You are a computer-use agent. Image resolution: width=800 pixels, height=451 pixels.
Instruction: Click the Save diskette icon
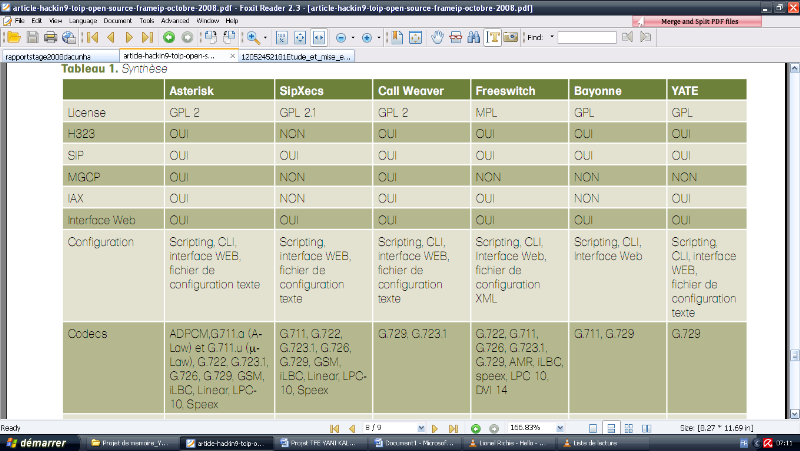coord(32,37)
